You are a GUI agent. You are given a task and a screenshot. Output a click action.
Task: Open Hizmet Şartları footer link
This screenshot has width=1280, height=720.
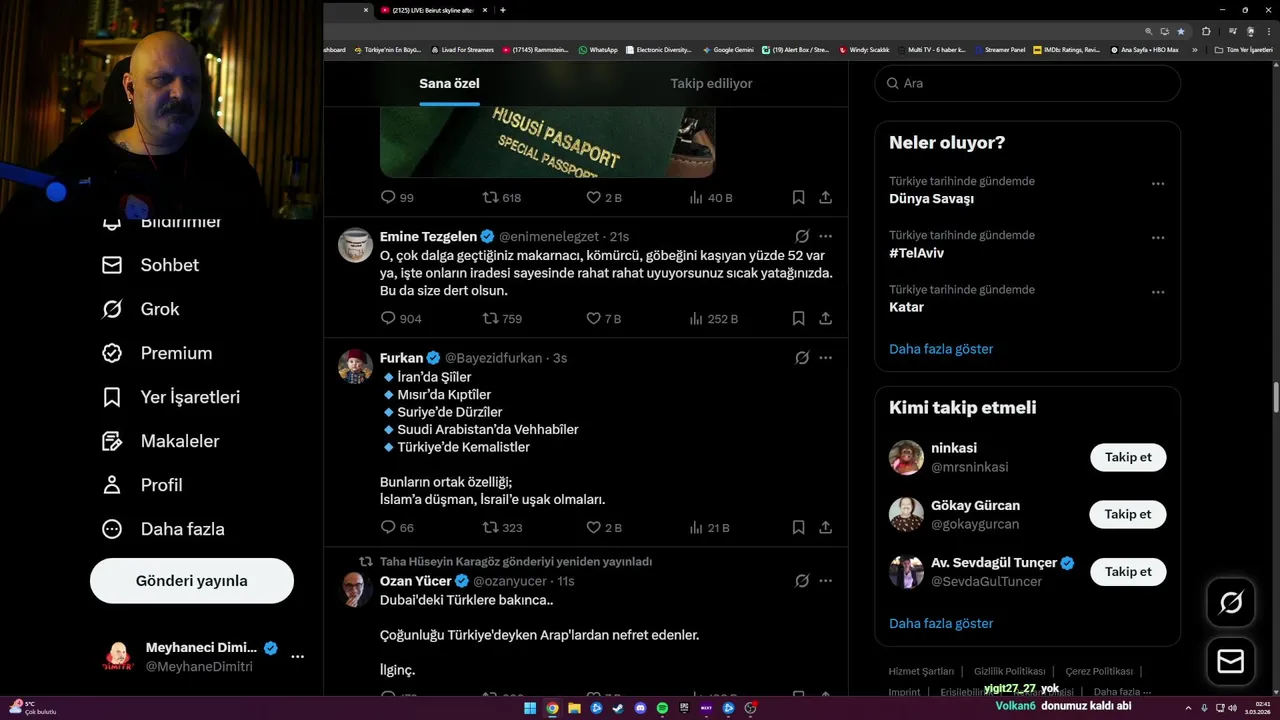pyautogui.click(x=921, y=671)
